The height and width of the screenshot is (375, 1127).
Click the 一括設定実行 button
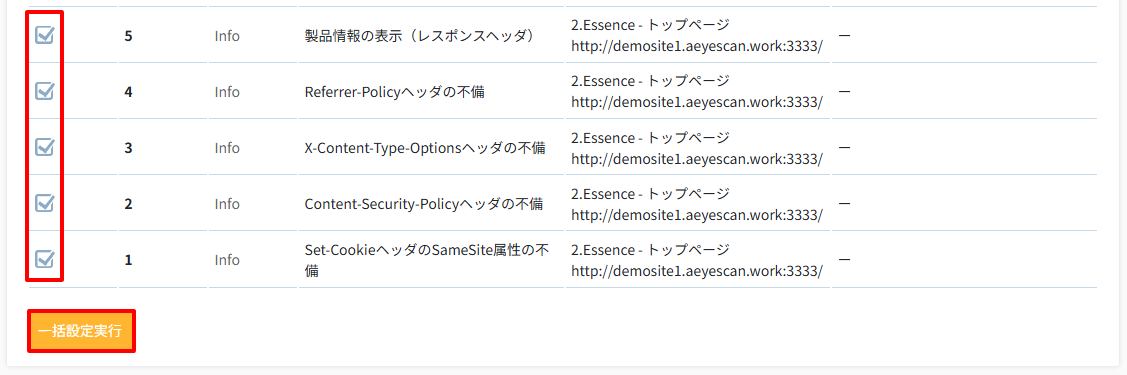coord(80,331)
